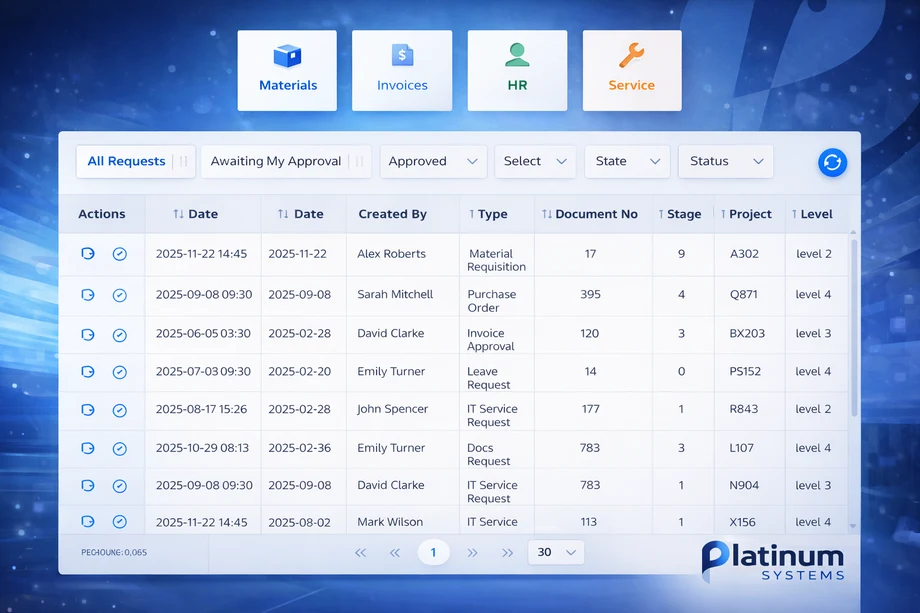Open details for Docs Request row

[x=87, y=448]
